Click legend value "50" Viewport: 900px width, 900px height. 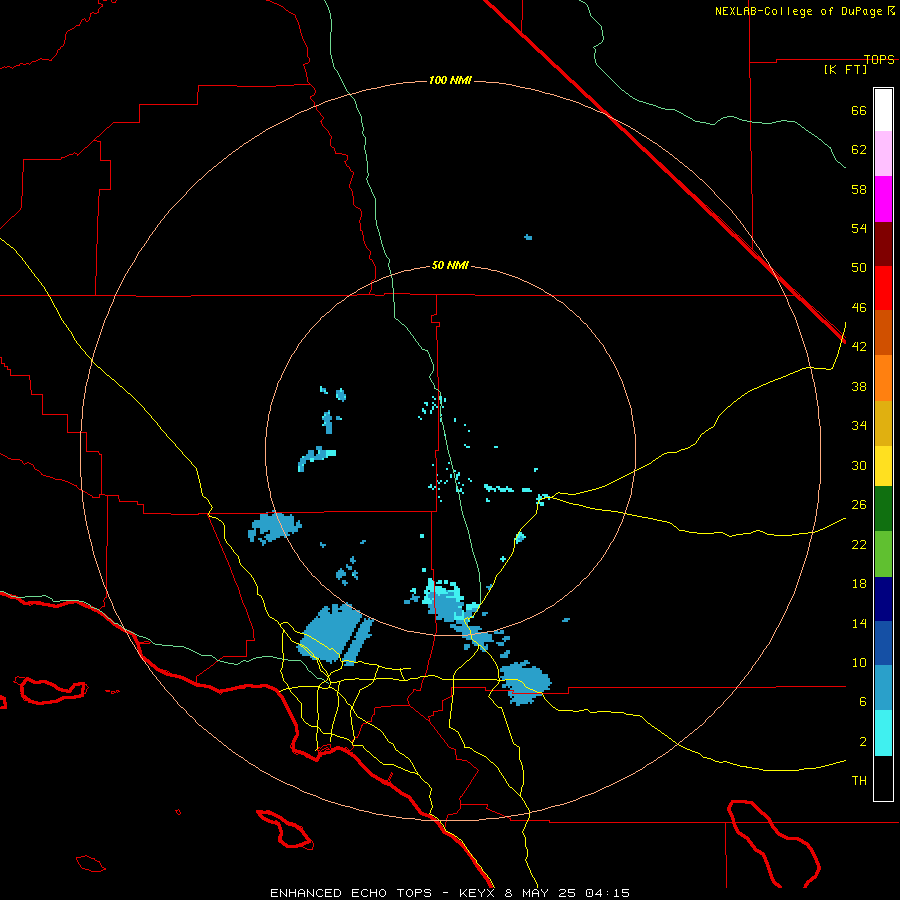pyautogui.click(x=859, y=268)
